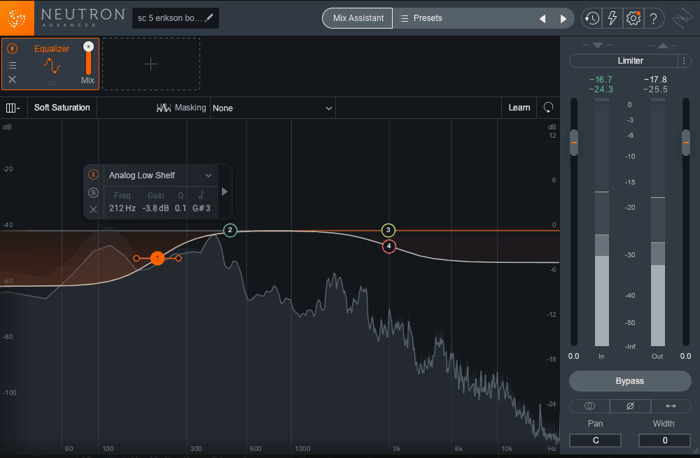
Task: Click the down triangle above input meter
Action: (598, 45)
